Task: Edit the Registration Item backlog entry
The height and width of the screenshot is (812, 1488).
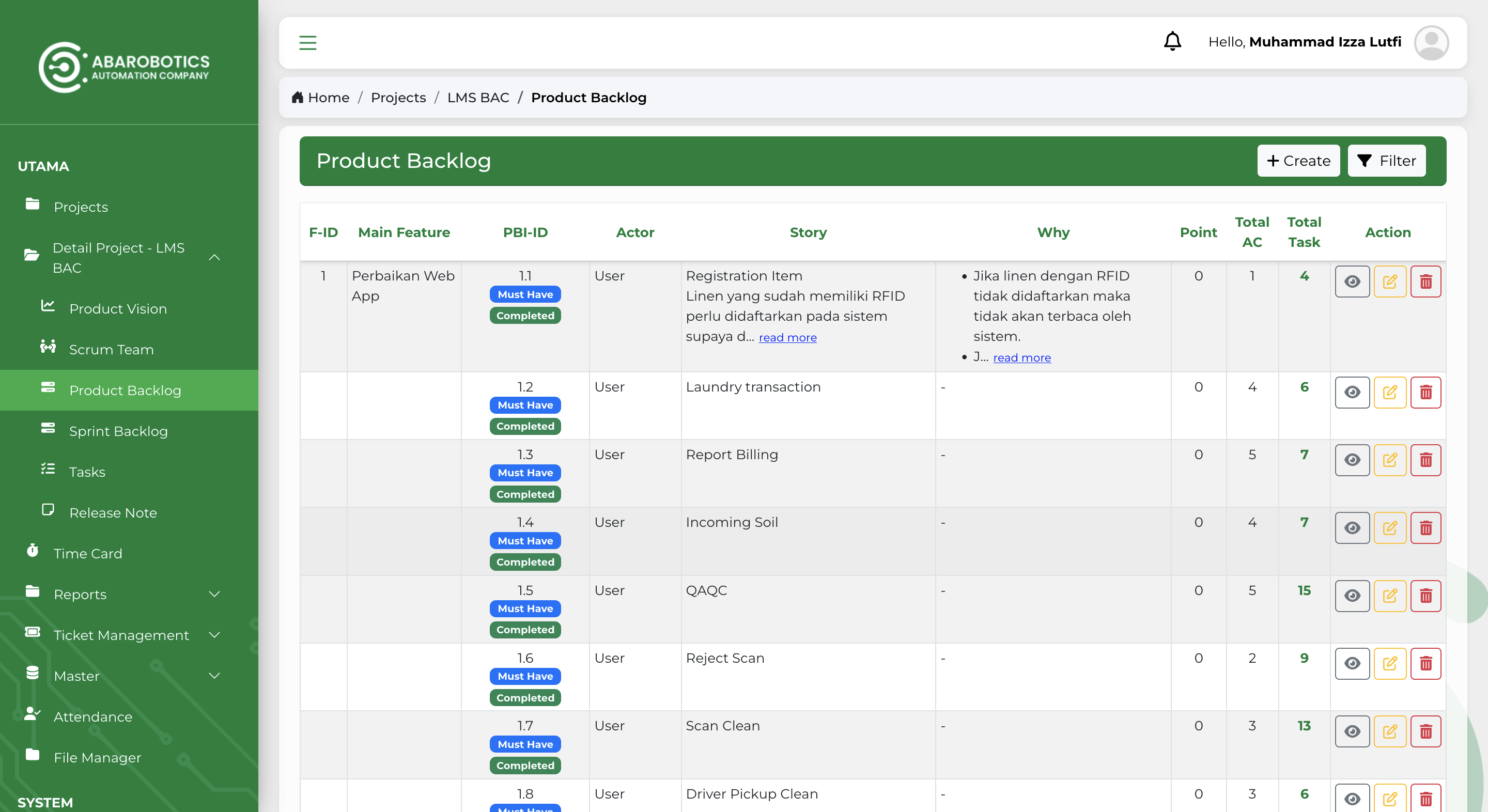Action: tap(1390, 282)
